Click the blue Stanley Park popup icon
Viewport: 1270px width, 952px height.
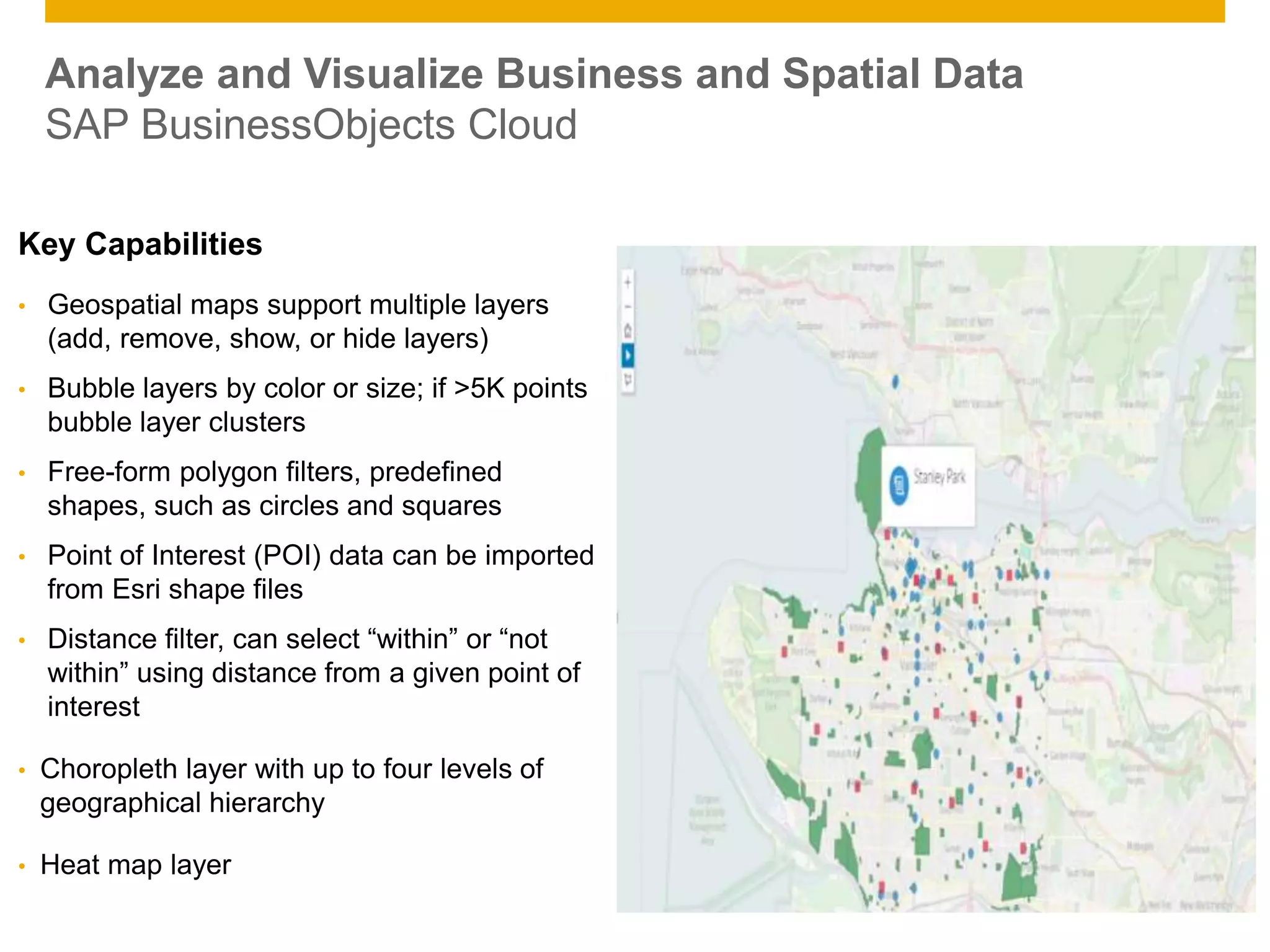pos(899,485)
